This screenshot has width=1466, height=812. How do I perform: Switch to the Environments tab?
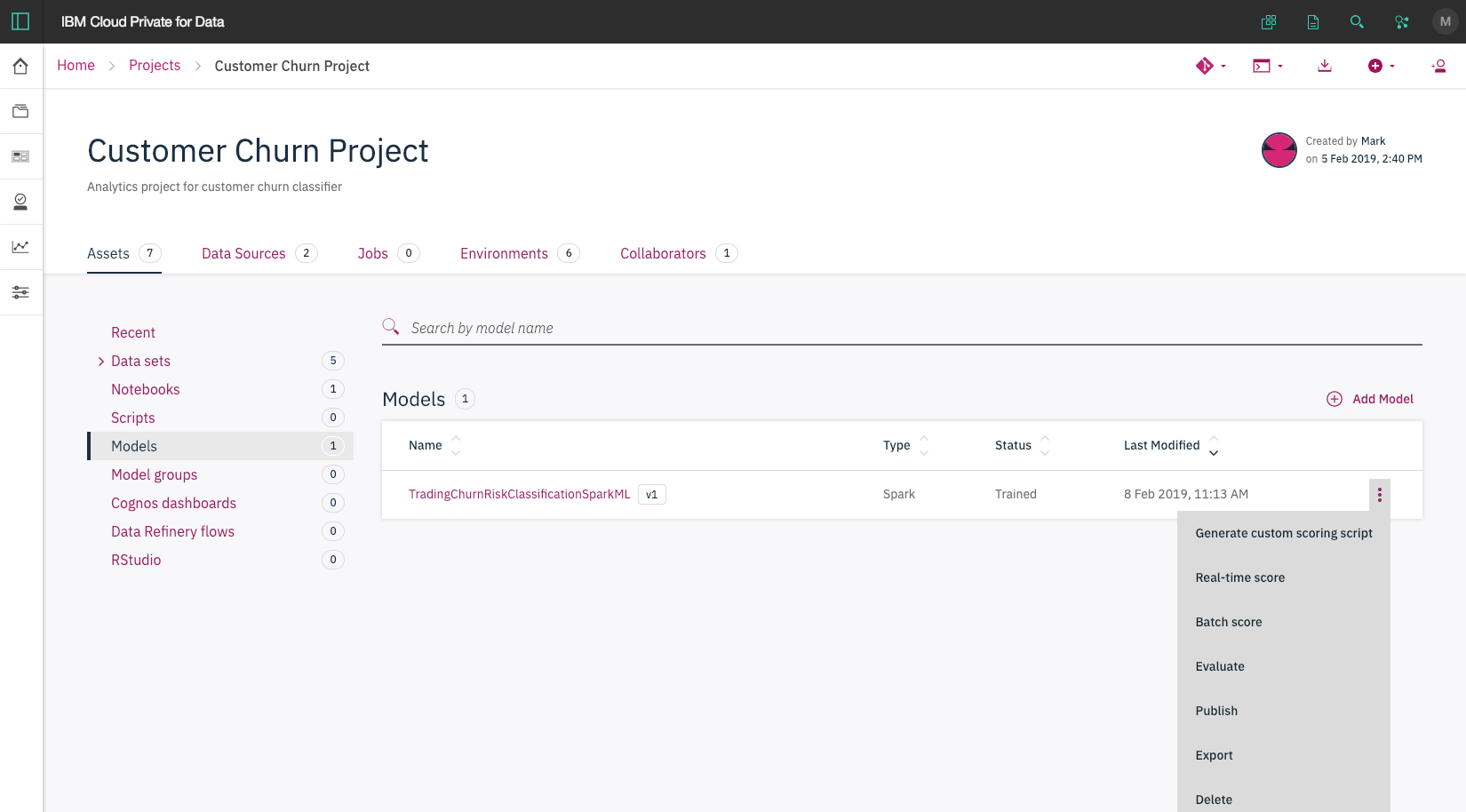(520, 253)
